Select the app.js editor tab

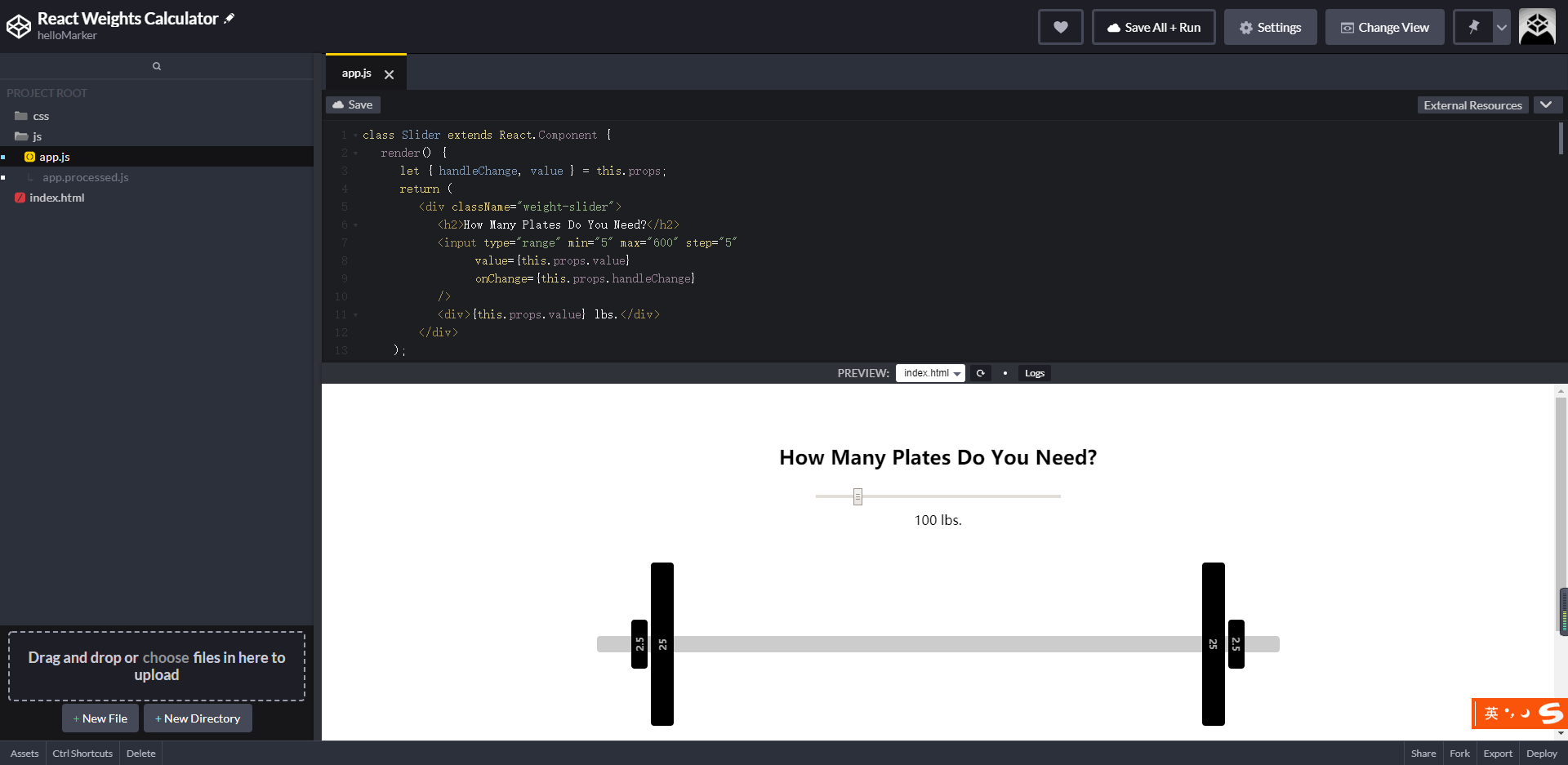(357, 73)
